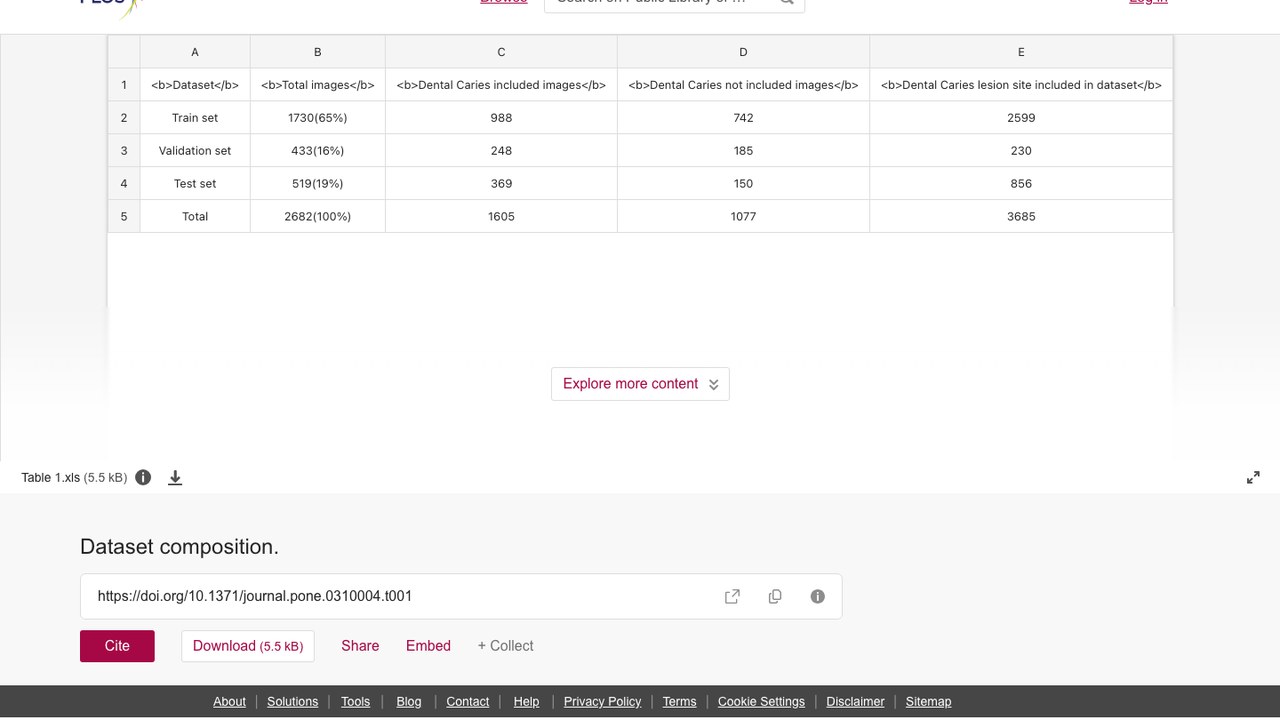Open the Solutions footer link
Viewport: 1280px width, 720px height.
pyautogui.click(x=292, y=701)
